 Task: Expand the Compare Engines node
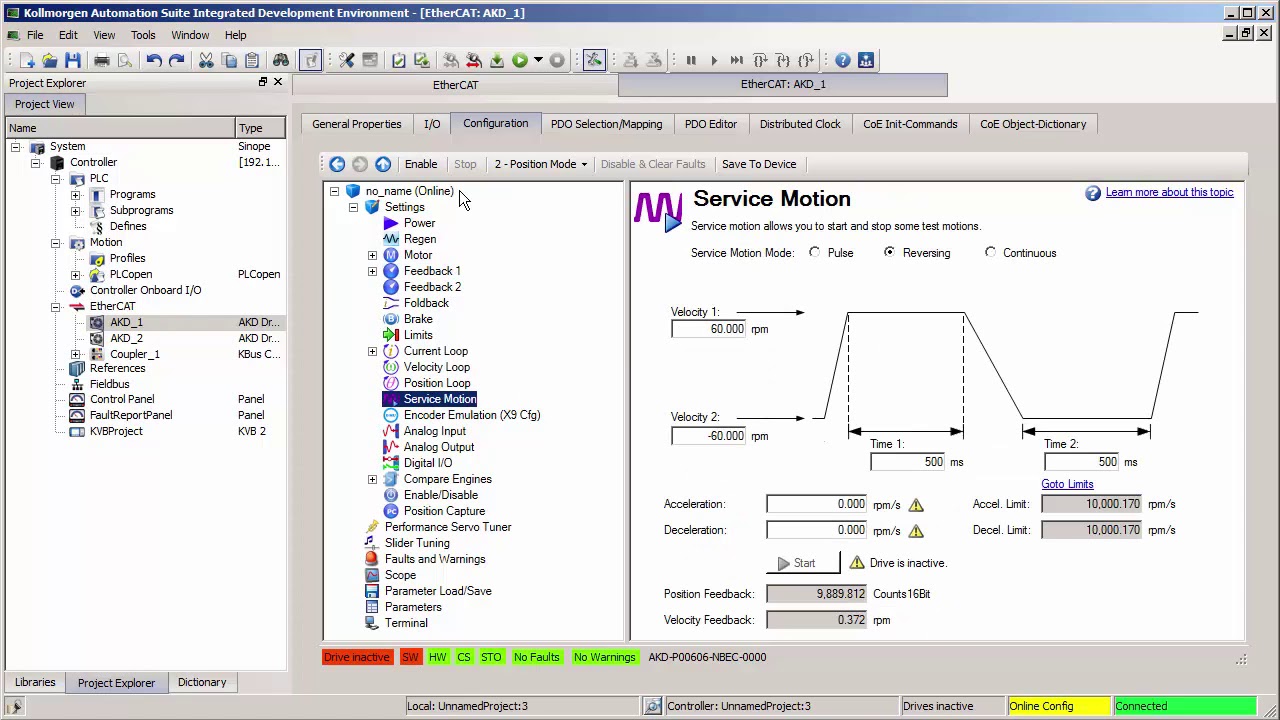pyautogui.click(x=373, y=479)
